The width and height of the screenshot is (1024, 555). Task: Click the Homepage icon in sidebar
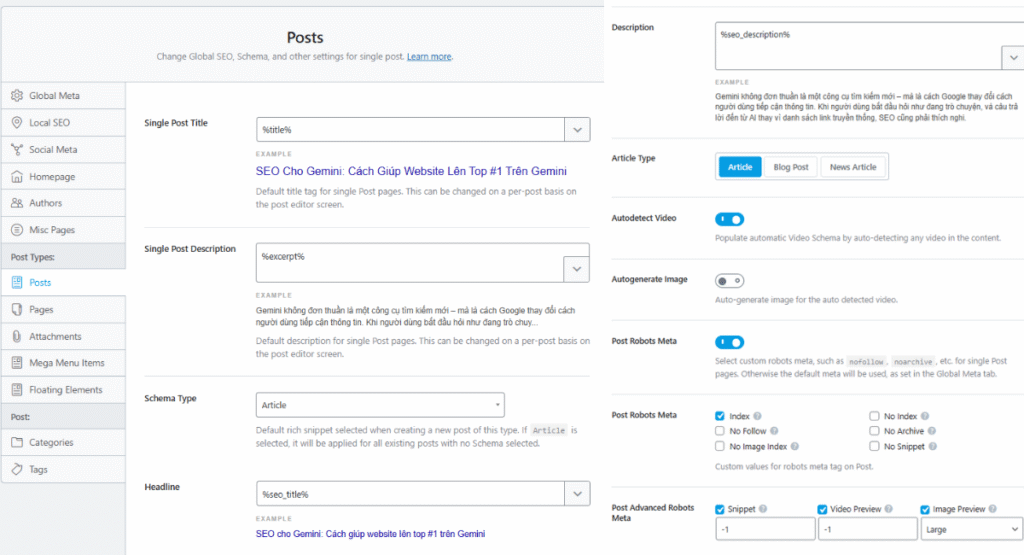(17, 177)
